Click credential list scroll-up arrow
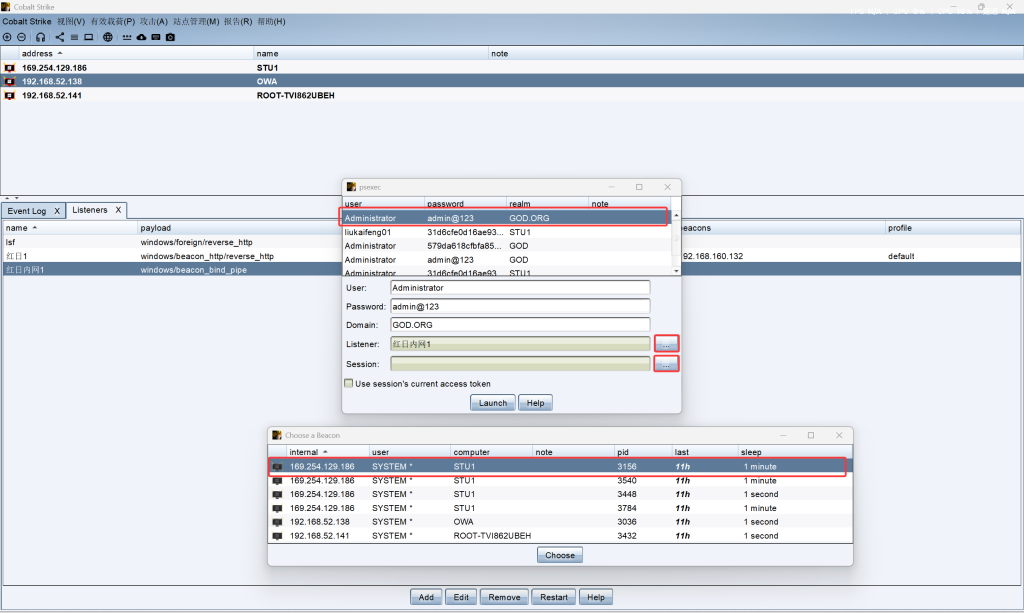Screen dimensions: 1024x613 click(x=676, y=215)
